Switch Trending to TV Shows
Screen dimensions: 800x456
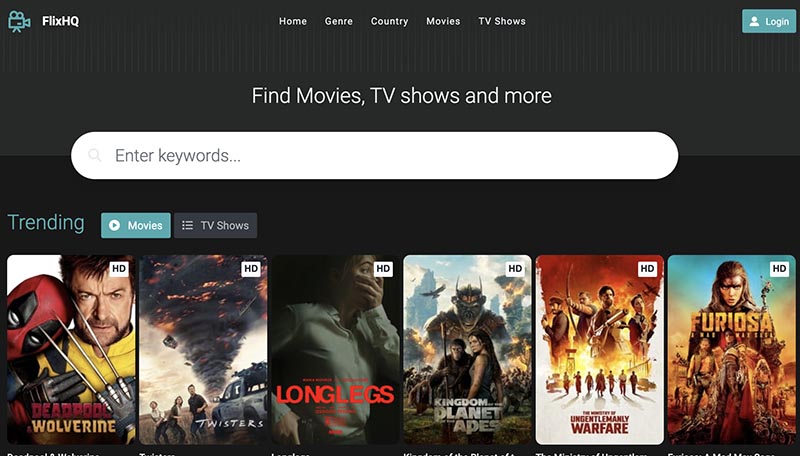pos(215,225)
